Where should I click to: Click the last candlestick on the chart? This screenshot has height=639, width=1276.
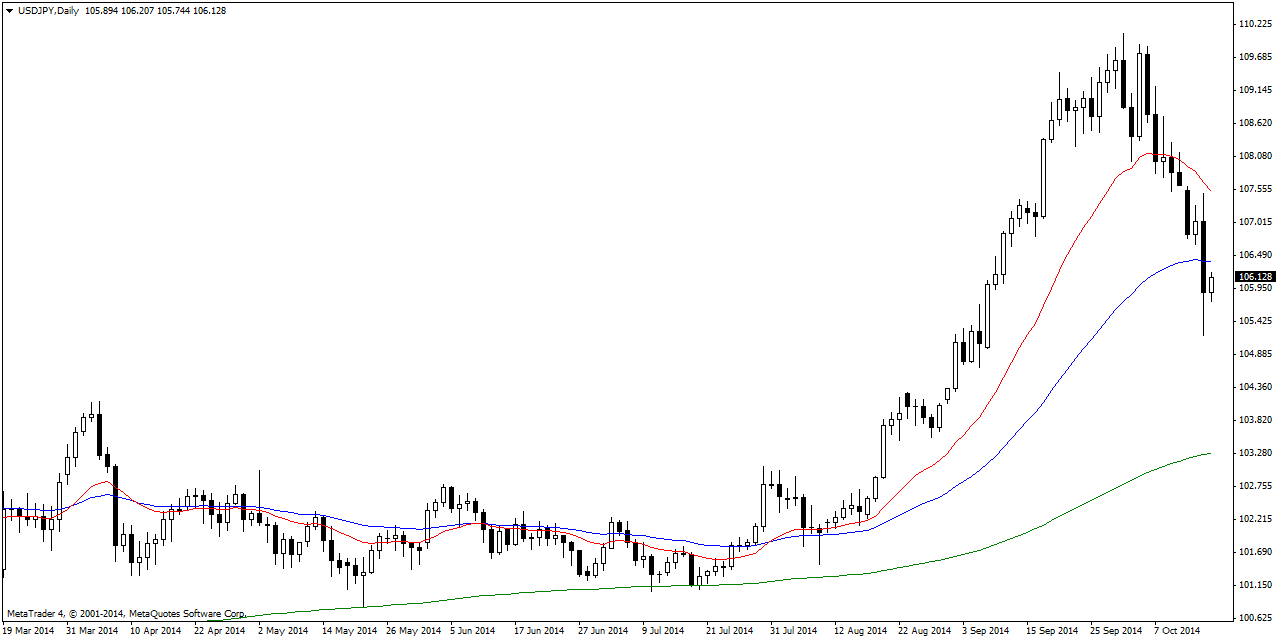1211,285
